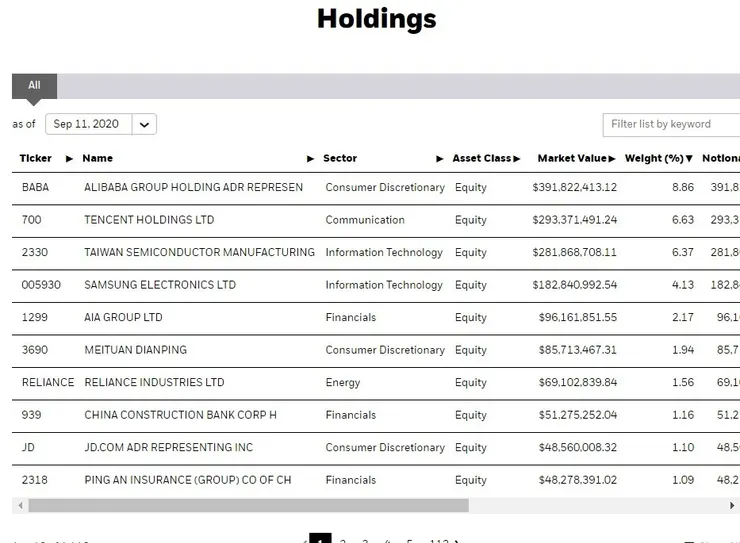Select PING AN INSURANCE (GROUP) name
740x543 pixels.
tap(188, 480)
